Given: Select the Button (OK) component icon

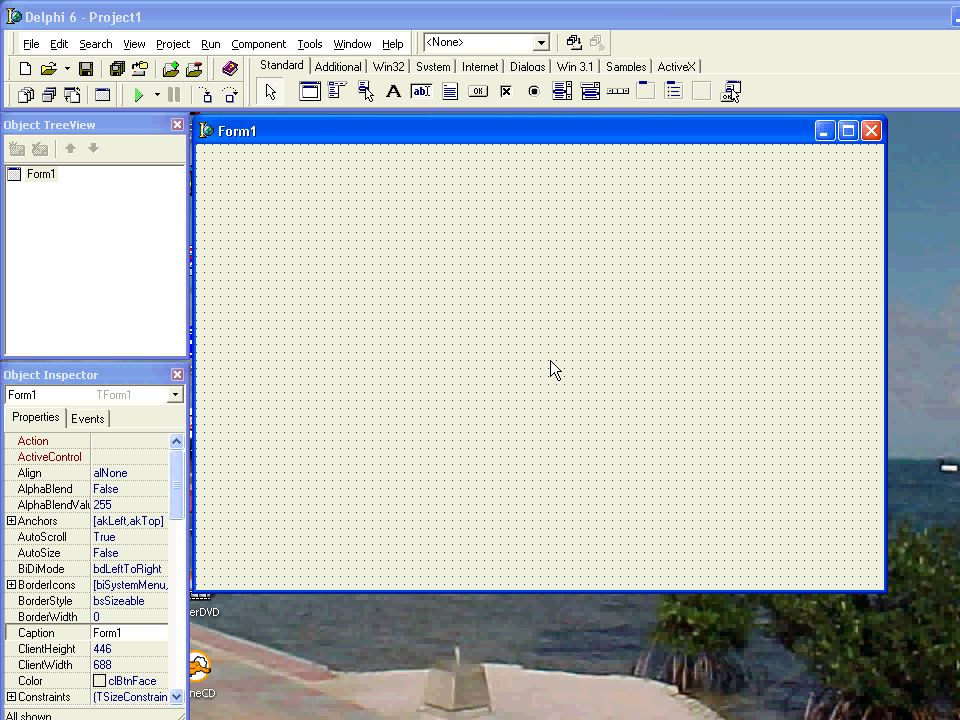Looking at the screenshot, I should (478, 92).
